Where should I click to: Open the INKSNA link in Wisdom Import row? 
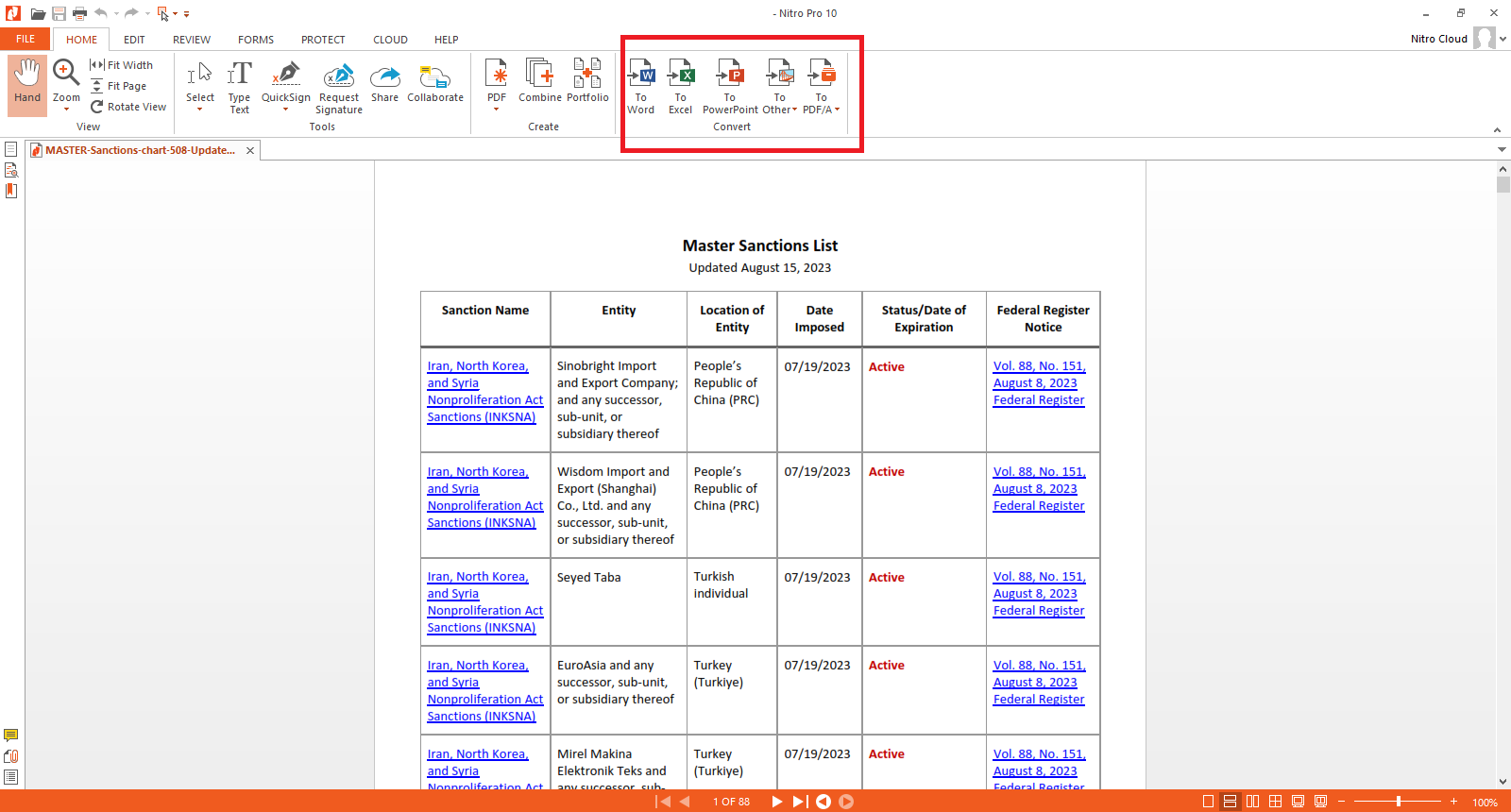pyautogui.click(x=485, y=498)
